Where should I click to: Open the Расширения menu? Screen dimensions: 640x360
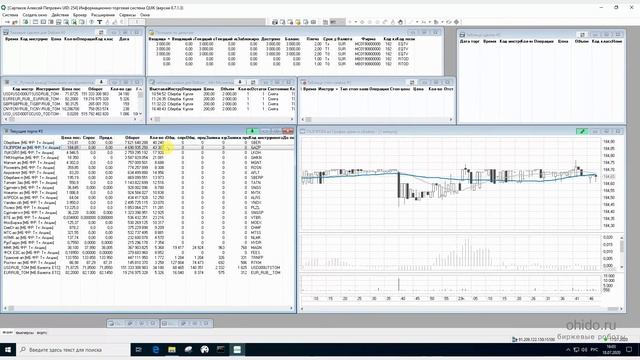[102, 15]
